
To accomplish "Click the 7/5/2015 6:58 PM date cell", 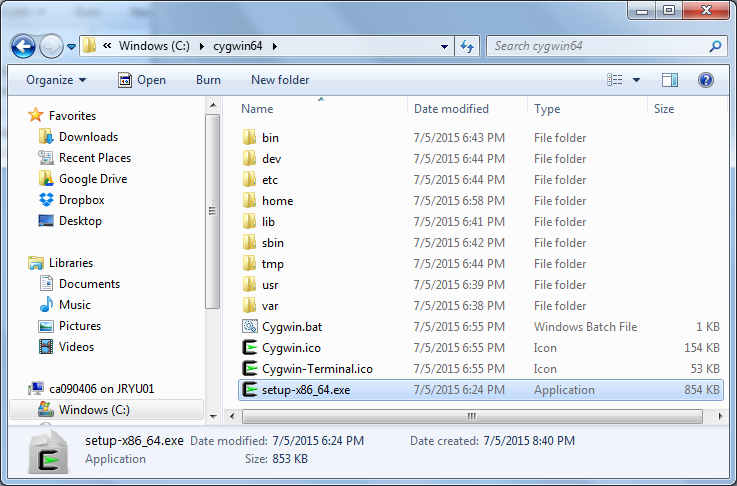I will tap(459, 201).
